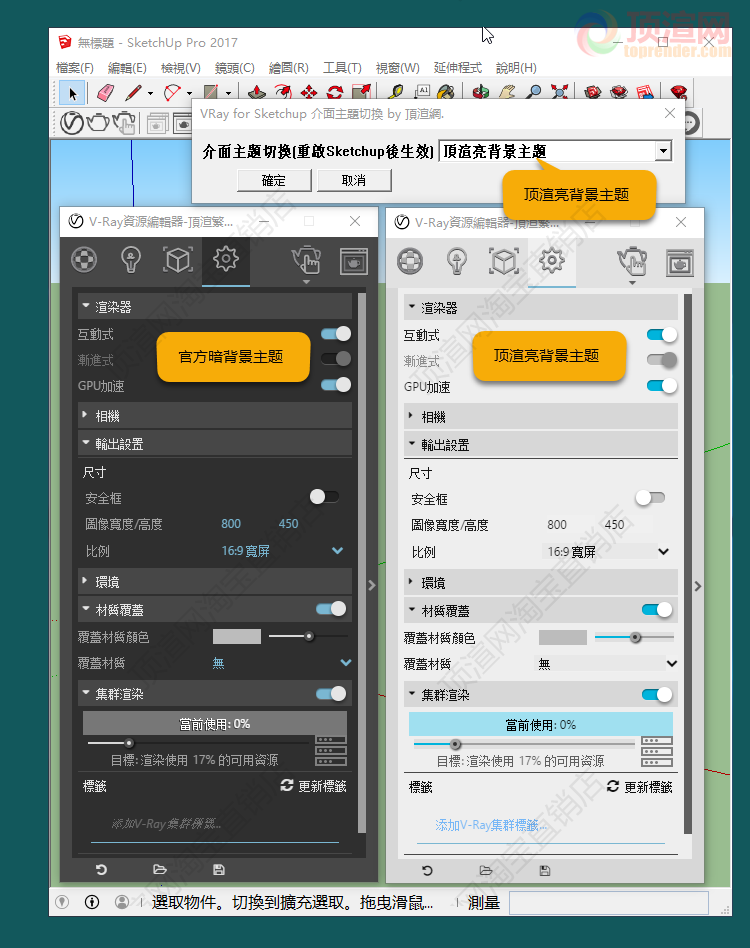750x948 pixels.
Task: Select the Arc tool
Action: coord(172,93)
